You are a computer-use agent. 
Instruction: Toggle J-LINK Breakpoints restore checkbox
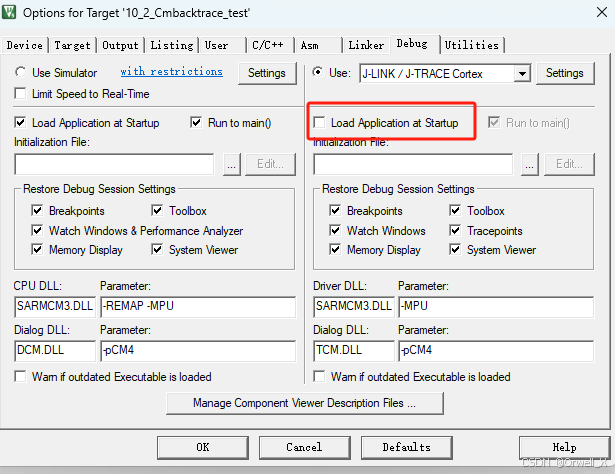click(x=335, y=211)
